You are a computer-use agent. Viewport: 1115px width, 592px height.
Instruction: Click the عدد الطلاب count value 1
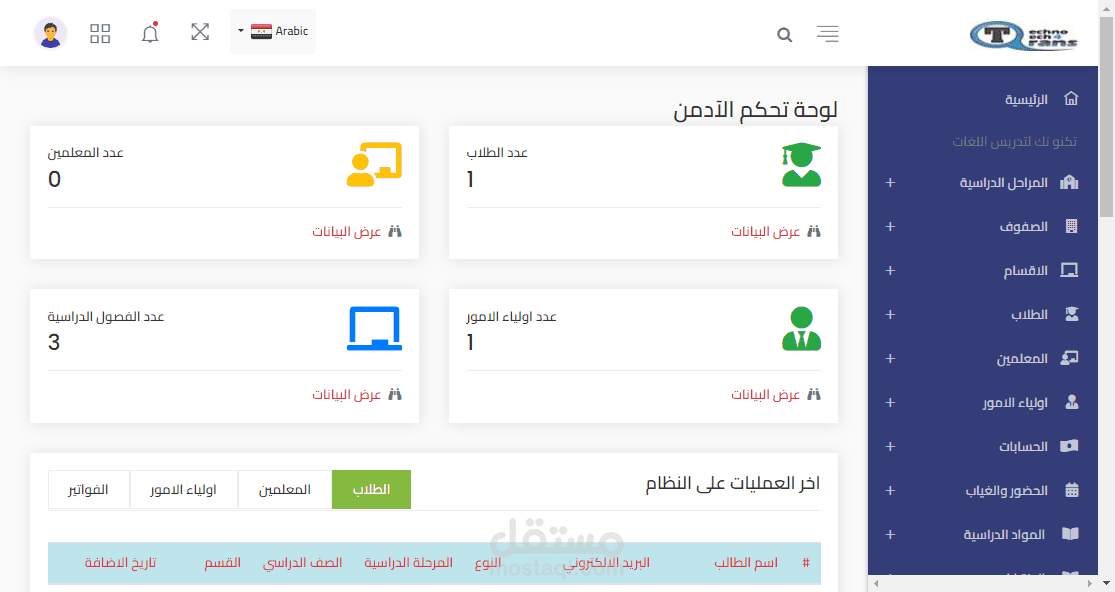[470, 180]
